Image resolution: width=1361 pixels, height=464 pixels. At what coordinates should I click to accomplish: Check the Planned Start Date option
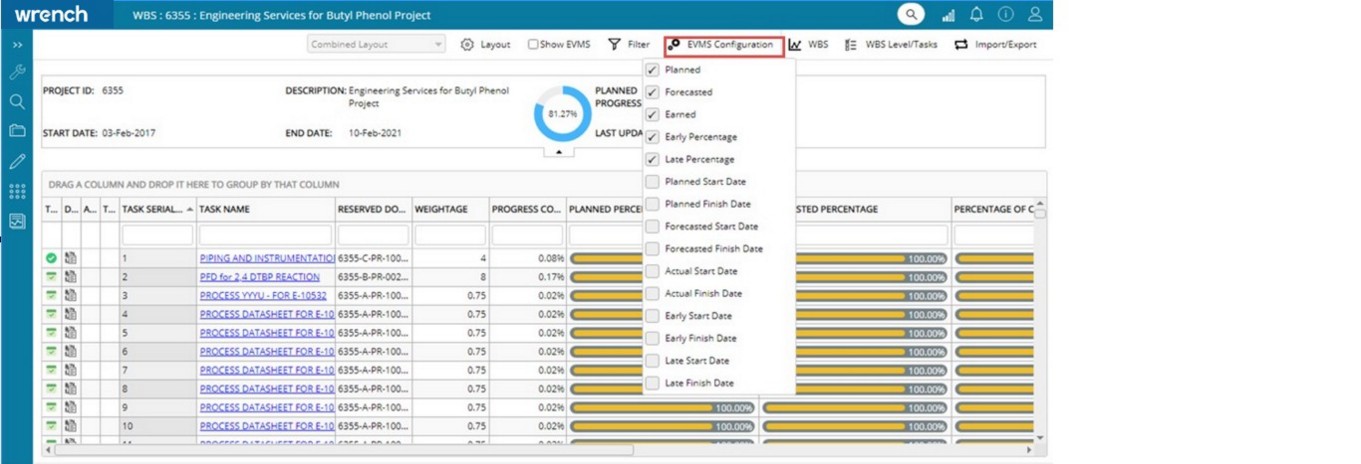click(x=652, y=182)
